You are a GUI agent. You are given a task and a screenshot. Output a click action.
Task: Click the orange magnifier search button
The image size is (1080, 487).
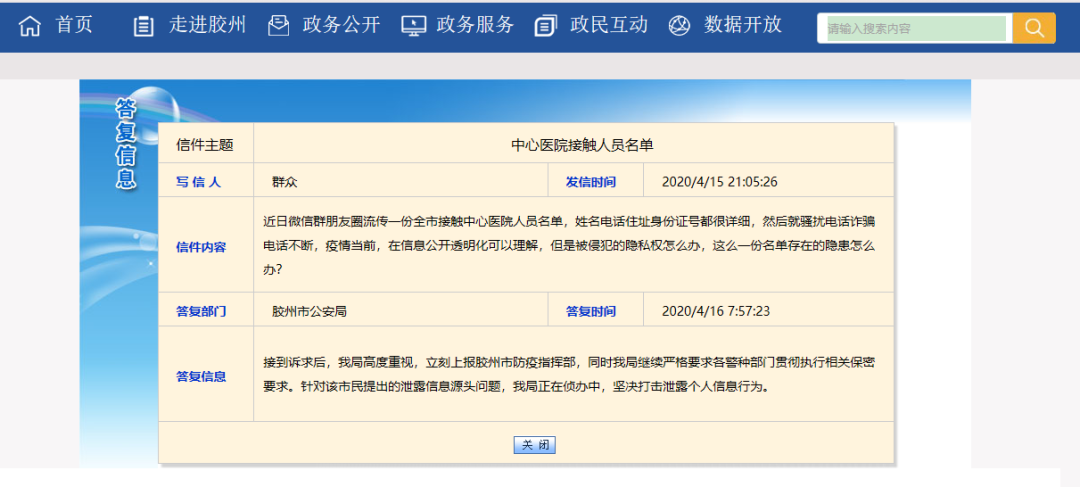point(1034,28)
